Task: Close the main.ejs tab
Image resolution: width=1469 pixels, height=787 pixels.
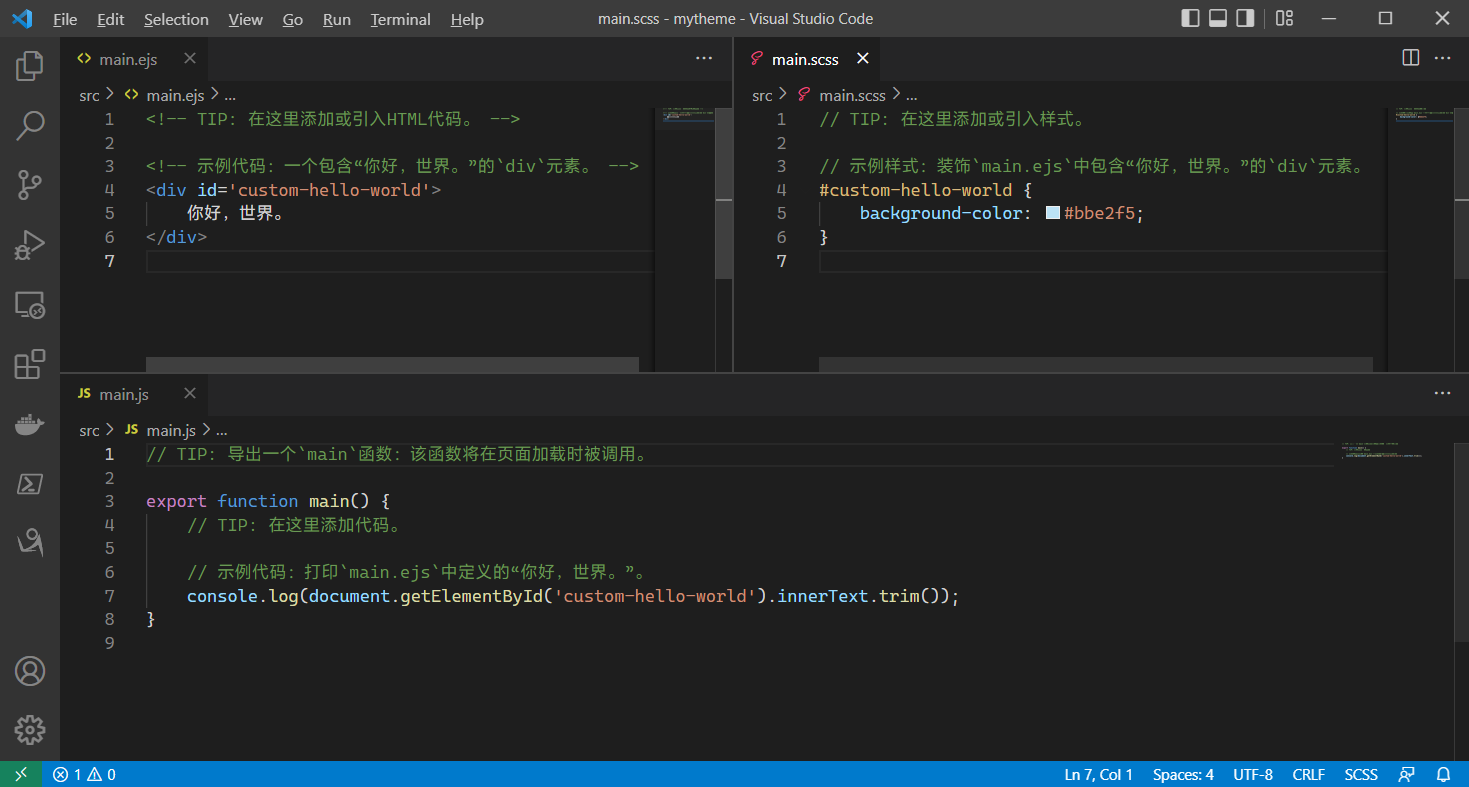Action: tap(189, 58)
